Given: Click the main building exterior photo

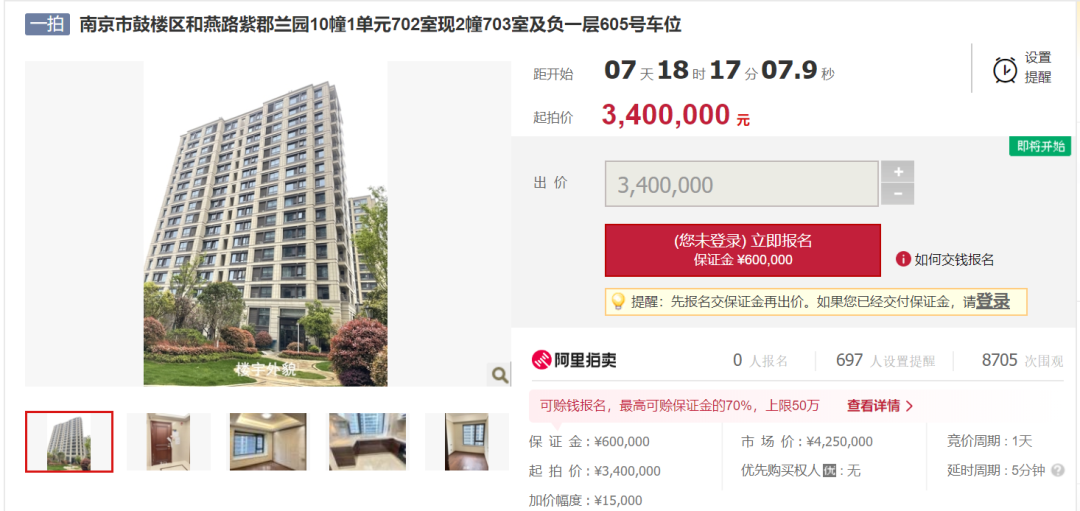Looking at the screenshot, I should 265,224.
